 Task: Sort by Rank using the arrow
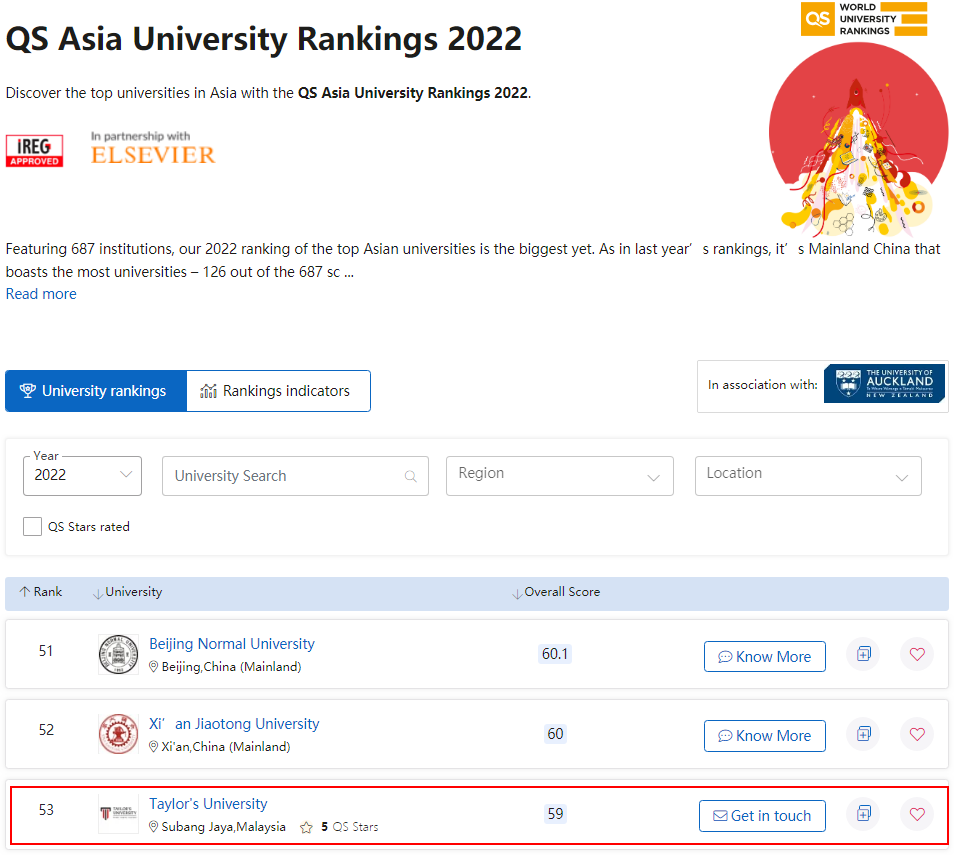click(24, 592)
